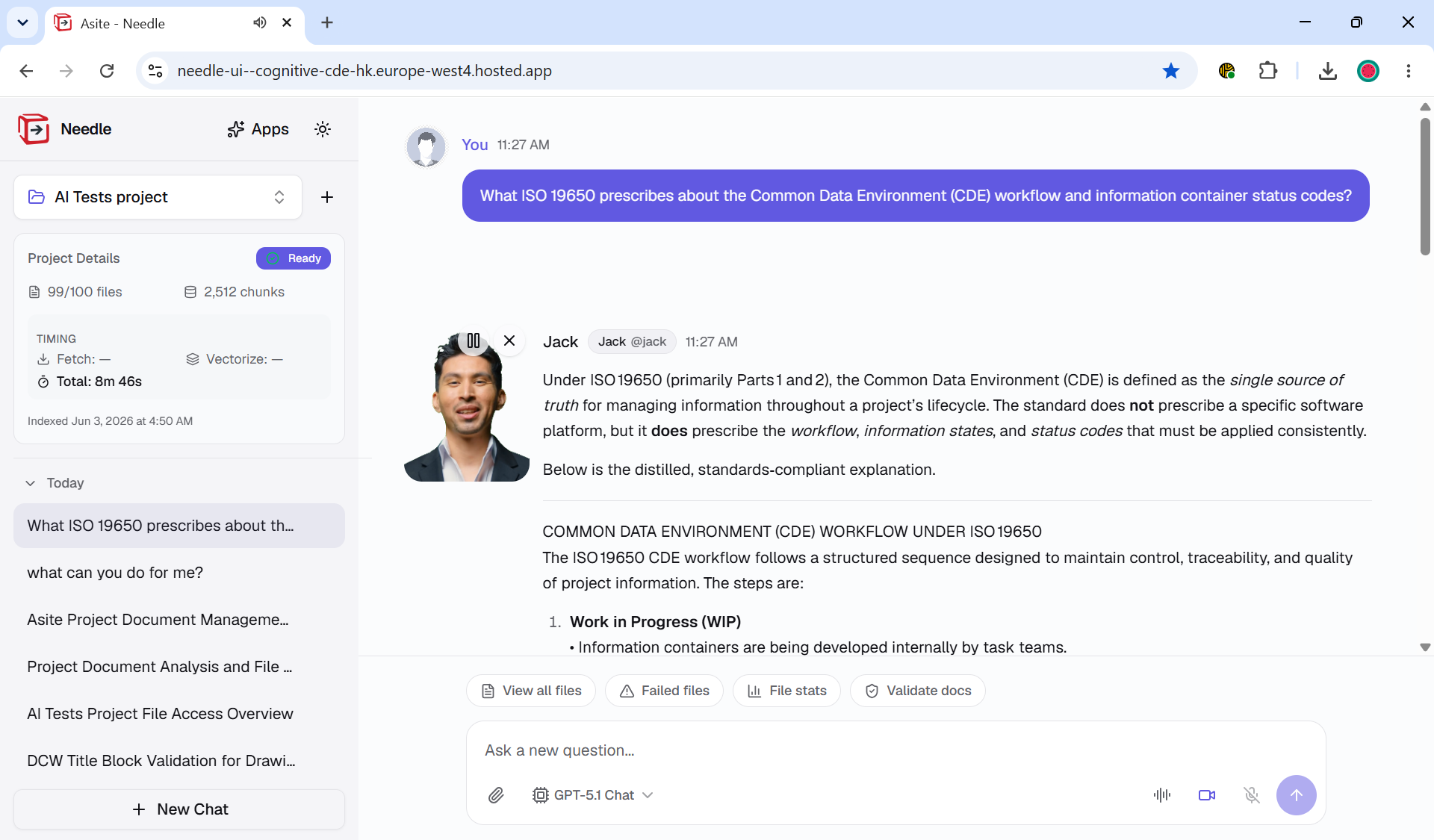Open the 'what can you do for me?' chat
Viewport: 1434px width, 840px height.
coord(179,573)
